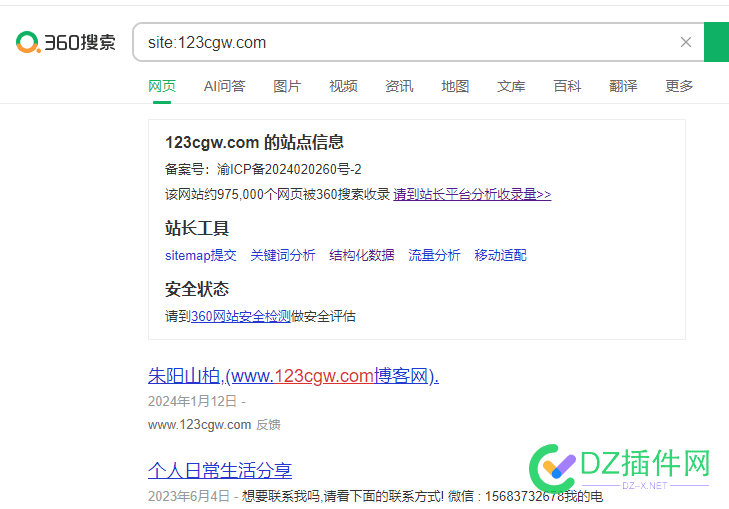
Task: Click the 该网站约975,000个网页被360搜索收录 text
Action: (x=277, y=194)
